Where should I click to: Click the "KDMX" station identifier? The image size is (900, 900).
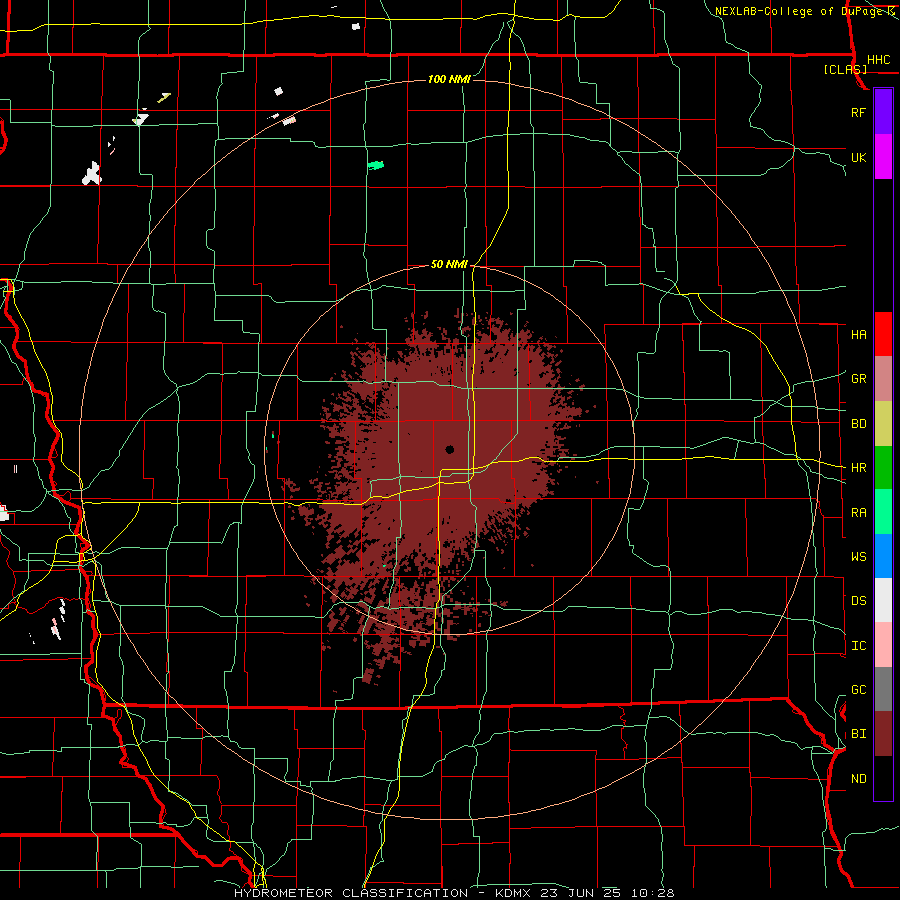pyautogui.click(x=516, y=893)
